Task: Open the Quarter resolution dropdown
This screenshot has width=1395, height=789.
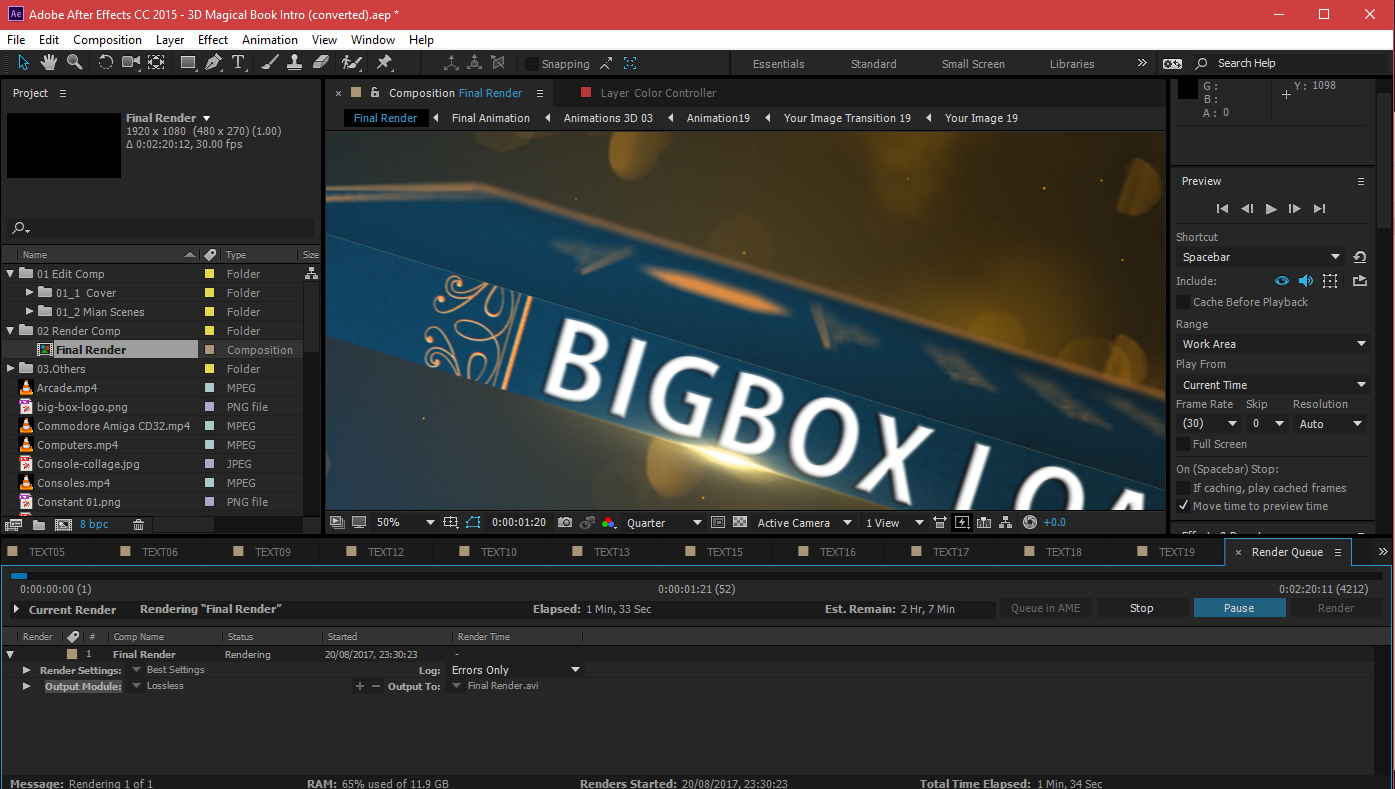Action: pos(664,523)
